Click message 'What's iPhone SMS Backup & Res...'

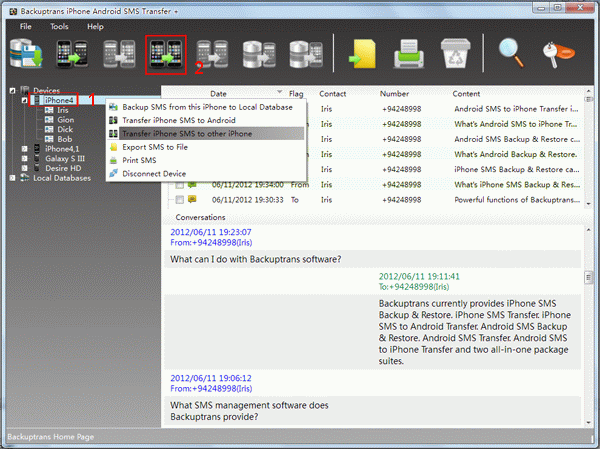click(x=517, y=185)
